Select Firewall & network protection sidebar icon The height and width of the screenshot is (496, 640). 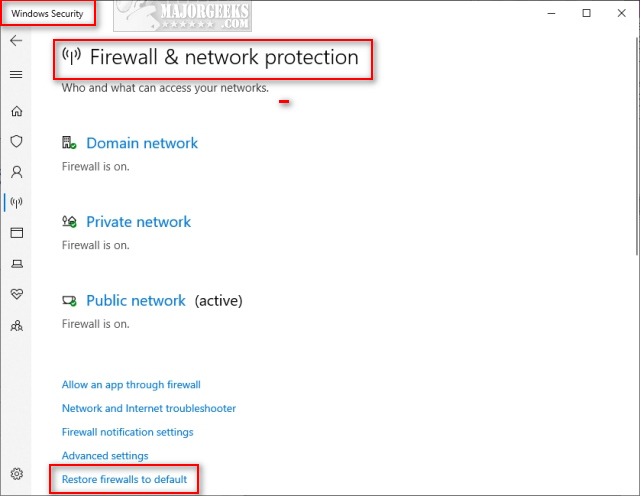pos(16,202)
